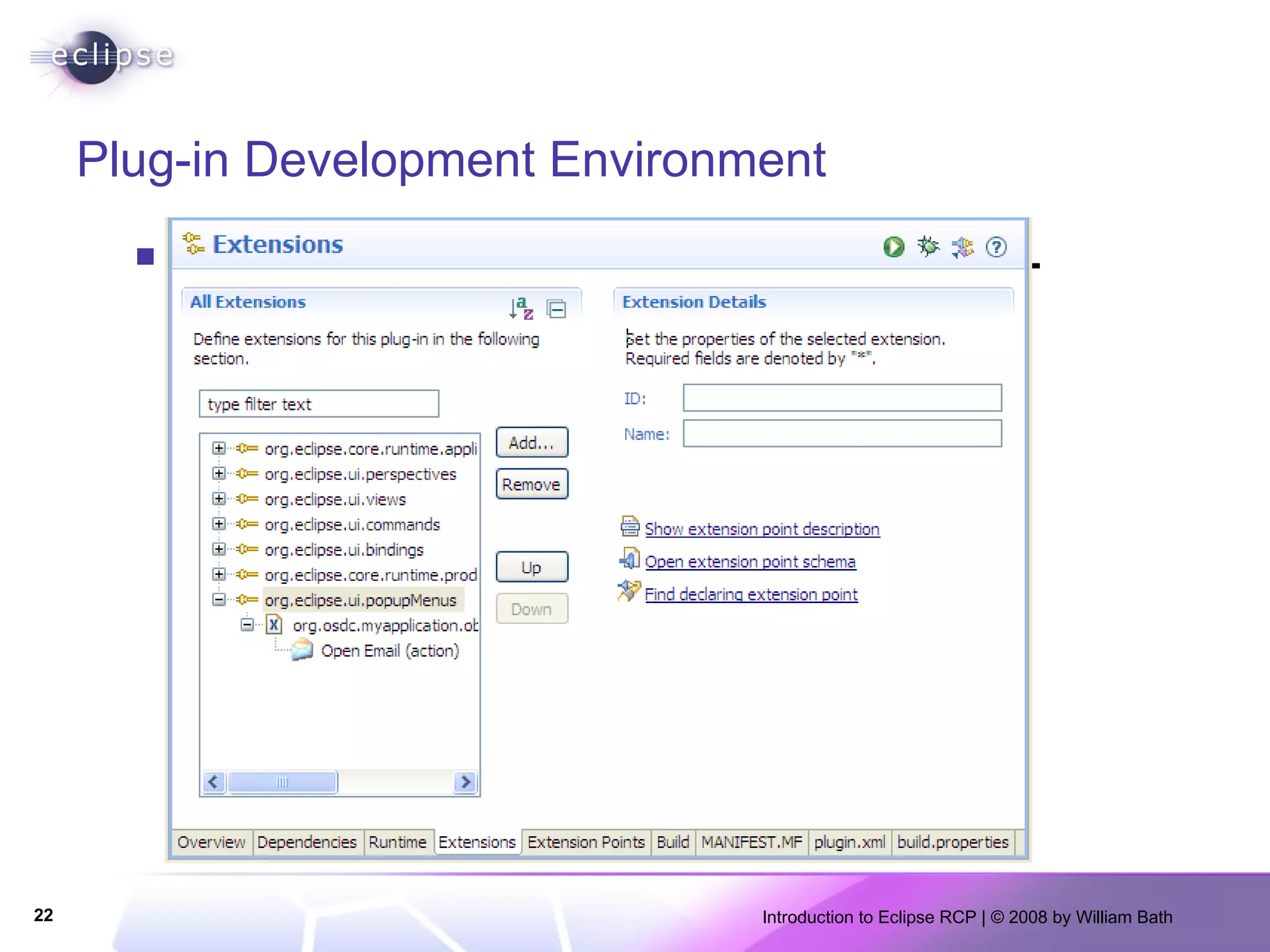Go to the Runtime tab
This screenshot has height=952, width=1270.
(x=397, y=842)
